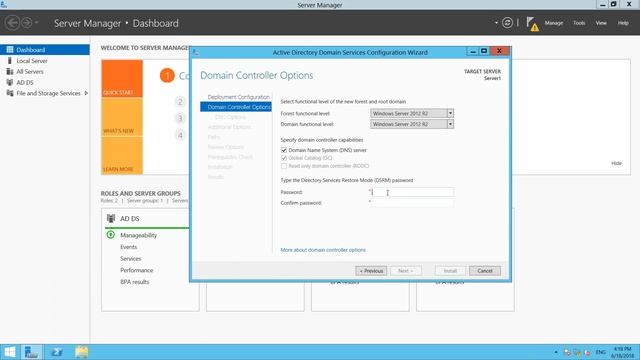This screenshot has height=360, width=640.
Task: Open the QUICK START tile
Action: [x=122, y=79]
